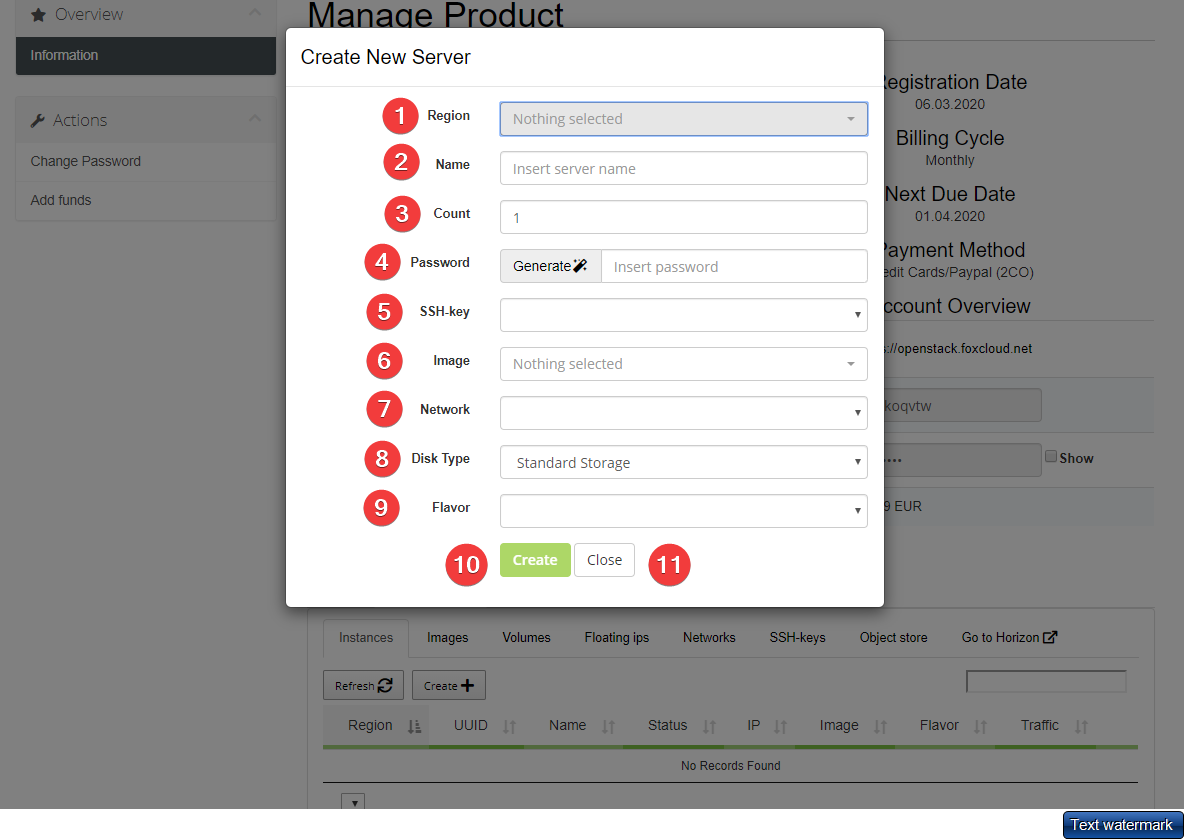Collapse the Actions sidebar panel chevron

tap(255, 119)
